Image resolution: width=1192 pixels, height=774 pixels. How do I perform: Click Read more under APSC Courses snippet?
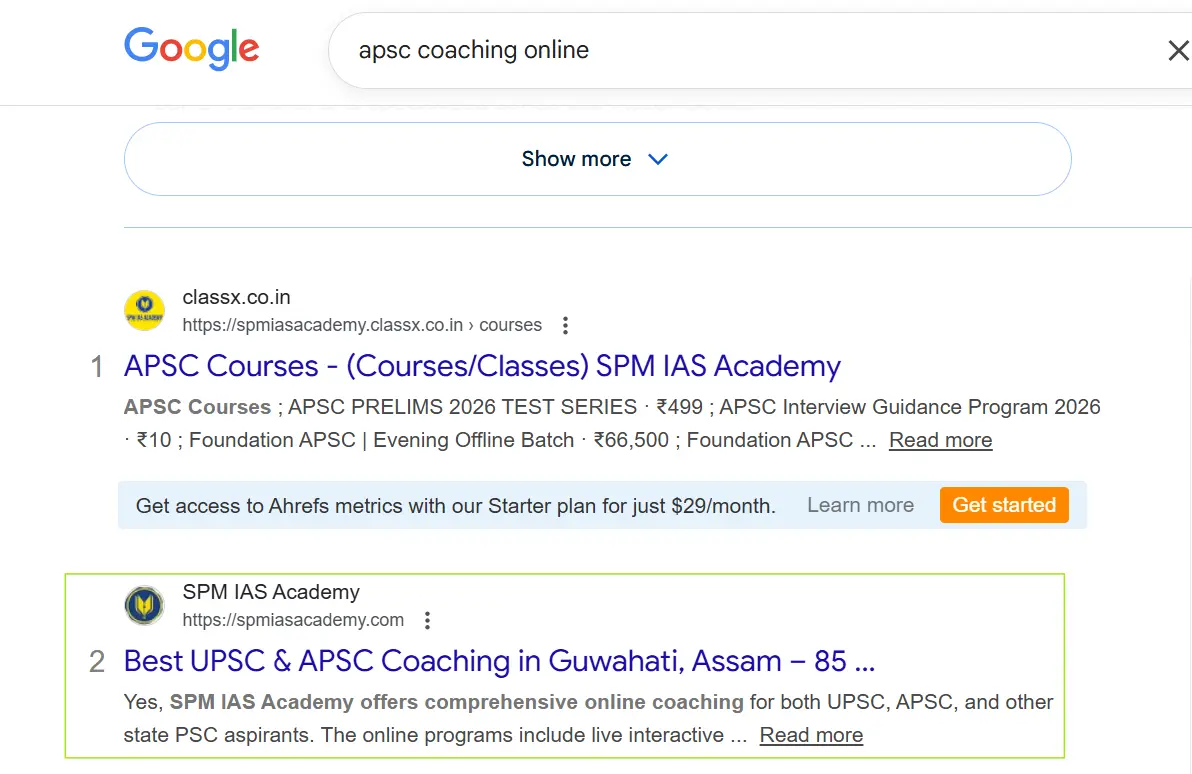[940, 440]
